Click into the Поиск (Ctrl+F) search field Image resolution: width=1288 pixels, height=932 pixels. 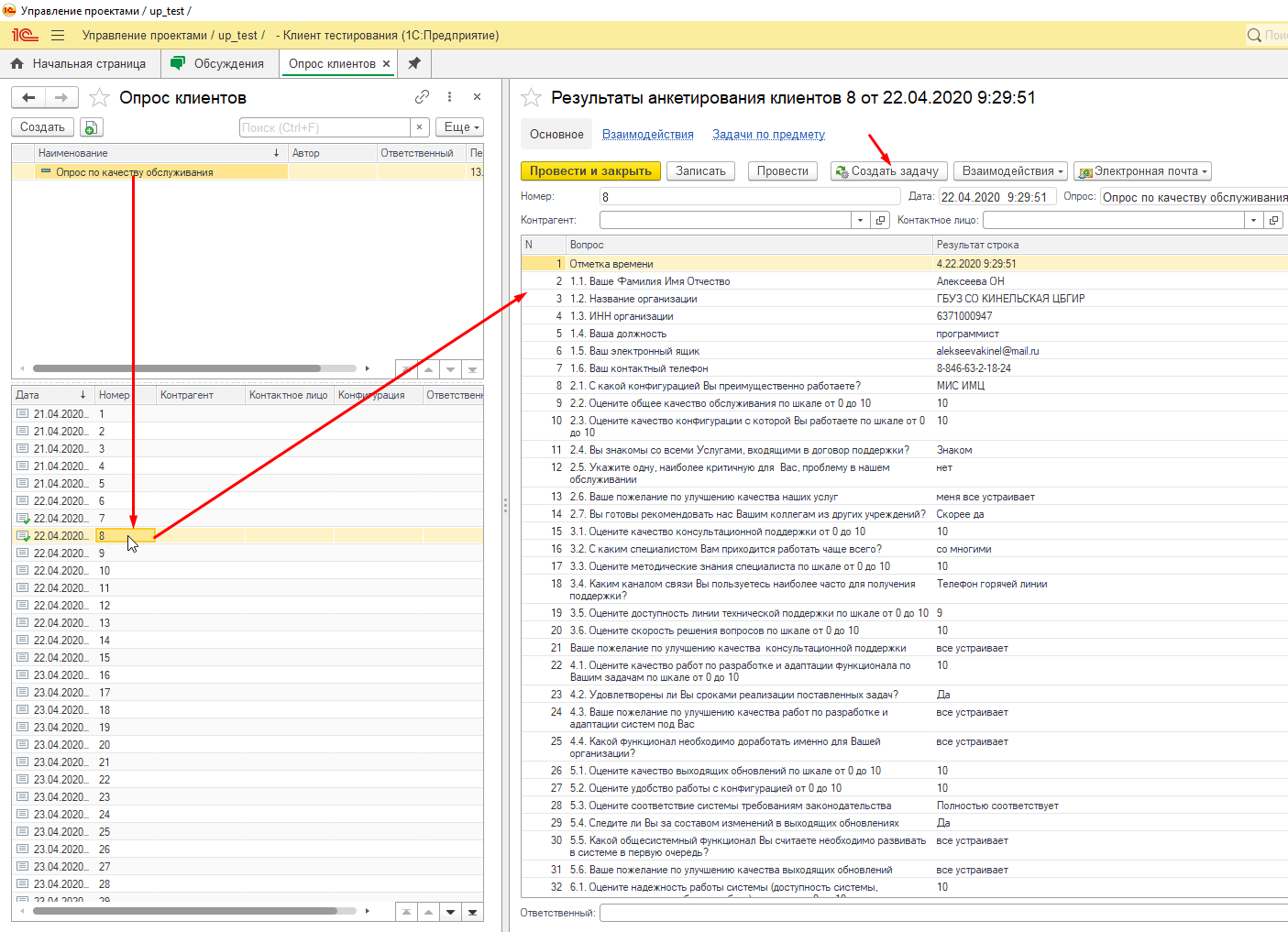325,128
